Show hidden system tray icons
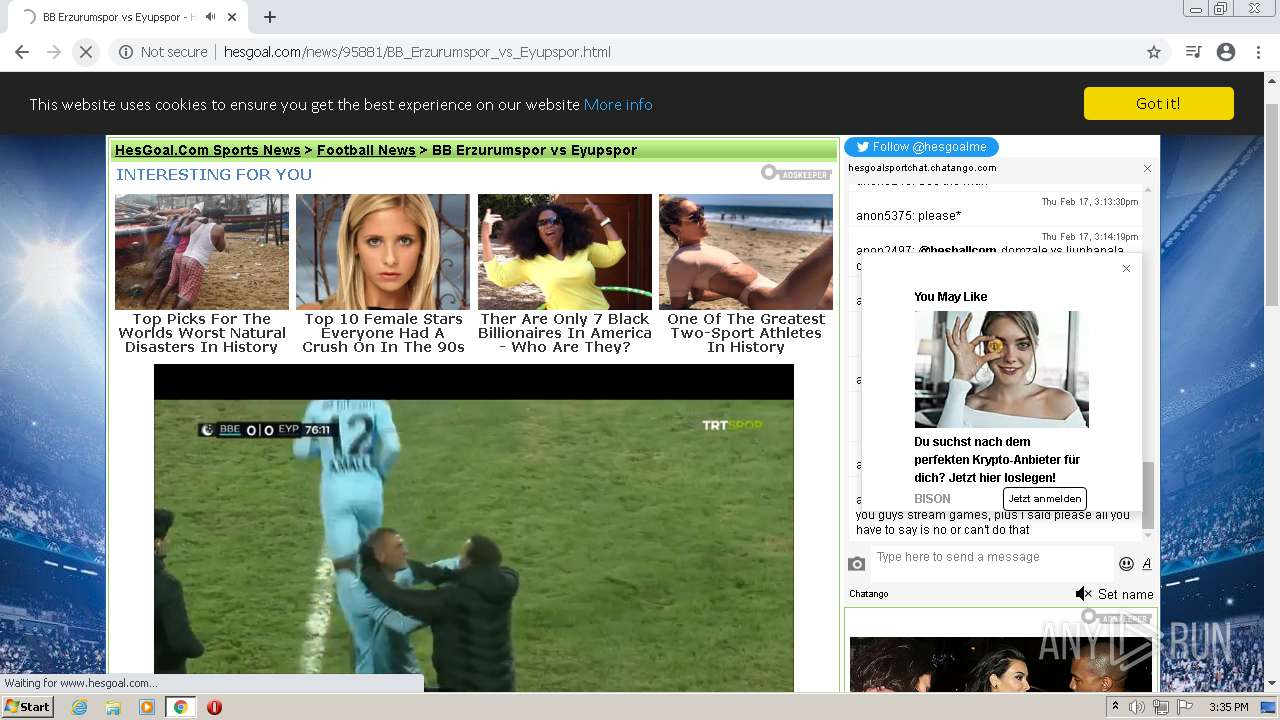This screenshot has height=720, width=1280. click(1115, 707)
